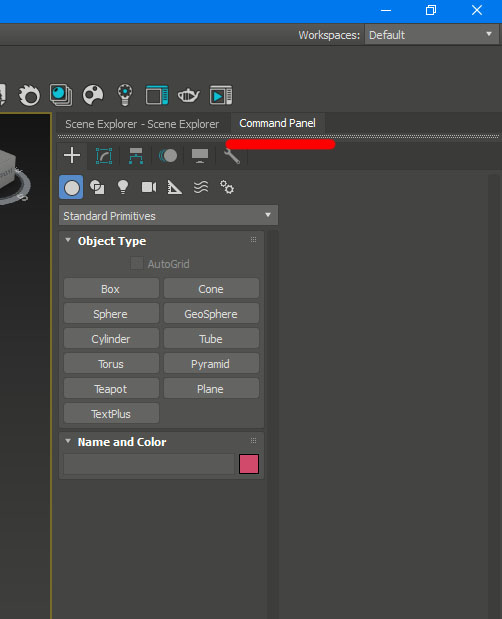Image resolution: width=502 pixels, height=619 pixels.
Task: Click the teapot Render Production icon
Action: tap(188, 95)
